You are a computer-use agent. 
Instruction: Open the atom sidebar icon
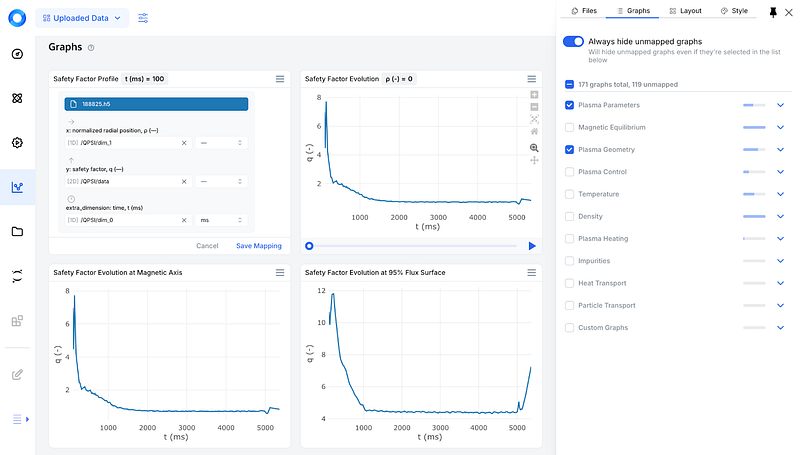[17, 98]
